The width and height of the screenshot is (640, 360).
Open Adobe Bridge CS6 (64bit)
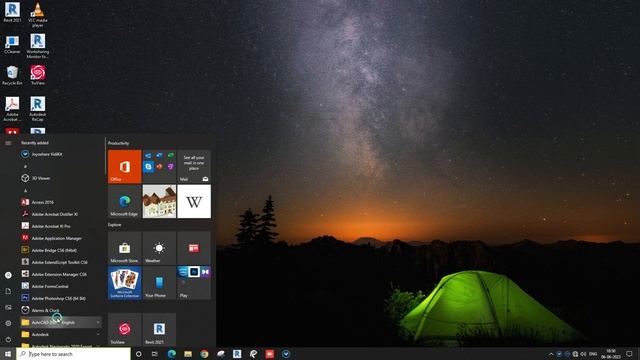coord(60,250)
